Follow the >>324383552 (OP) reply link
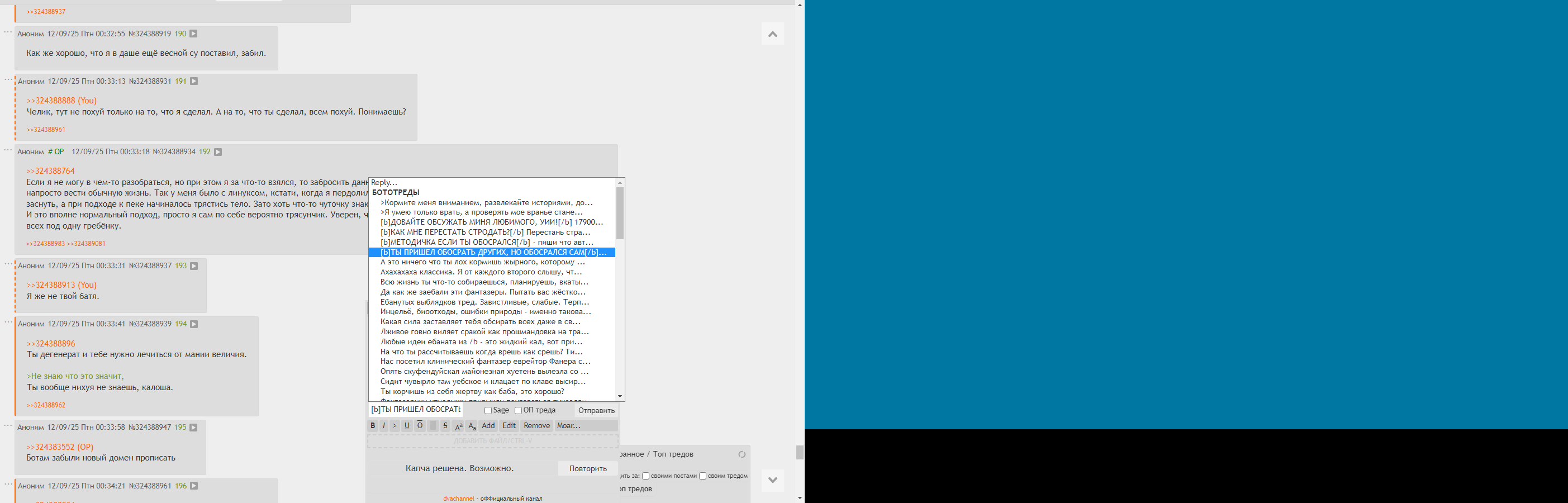The width and height of the screenshot is (1568, 503). (x=60, y=447)
